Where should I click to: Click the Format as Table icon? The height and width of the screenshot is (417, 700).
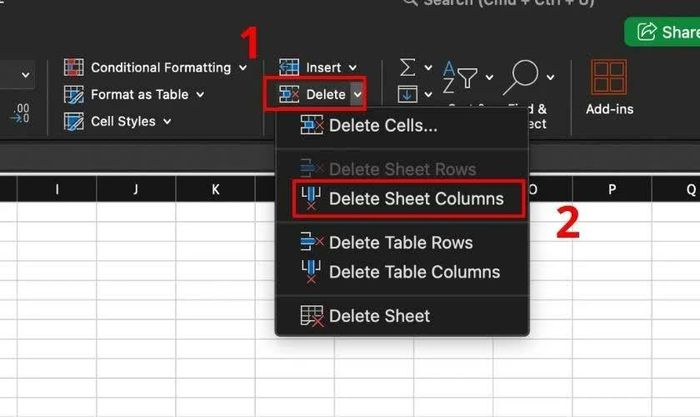click(74, 95)
